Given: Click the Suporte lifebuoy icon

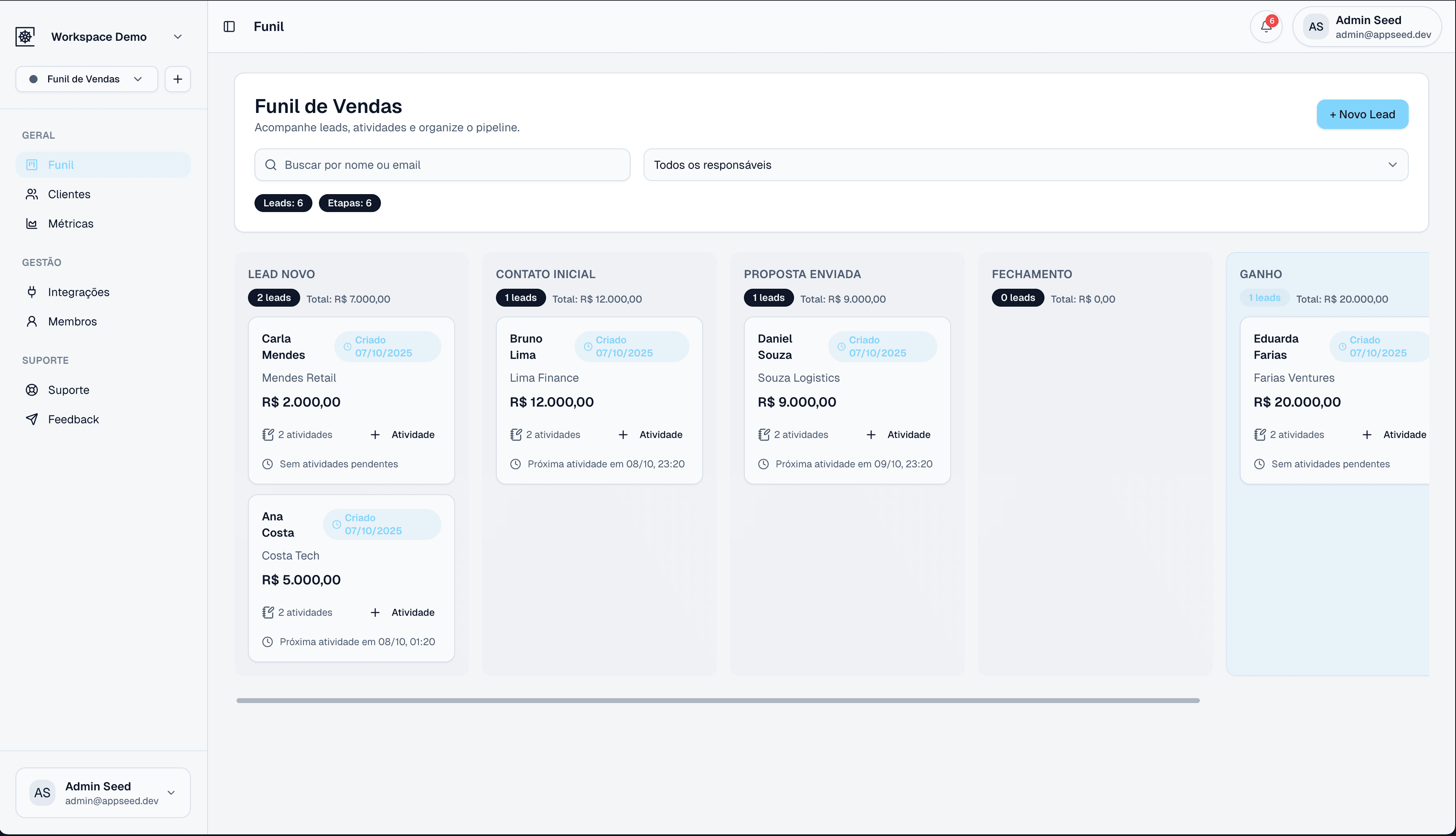Looking at the screenshot, I should [x=32, y=390].
